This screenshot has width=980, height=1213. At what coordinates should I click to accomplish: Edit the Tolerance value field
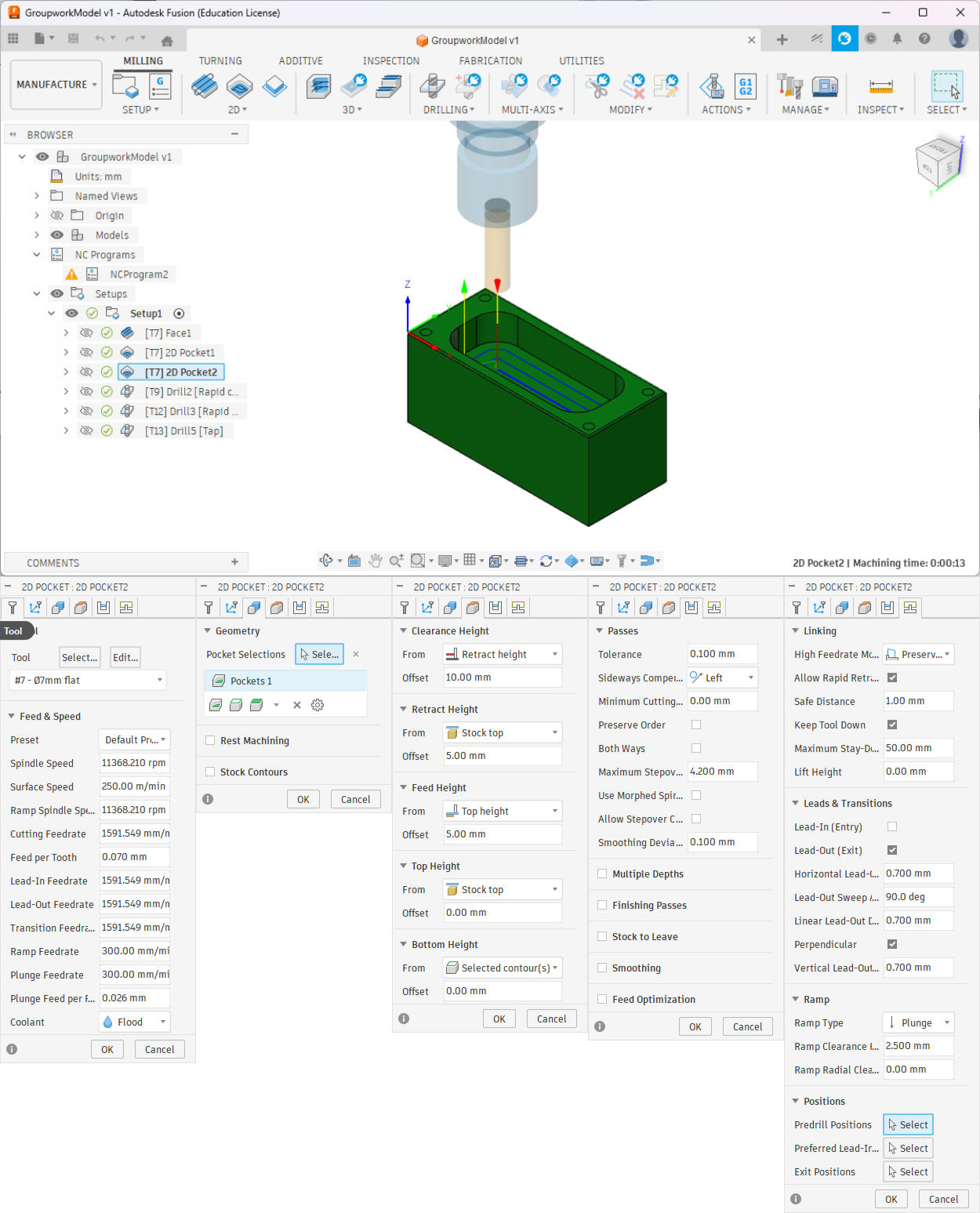[x=723, y=654]
